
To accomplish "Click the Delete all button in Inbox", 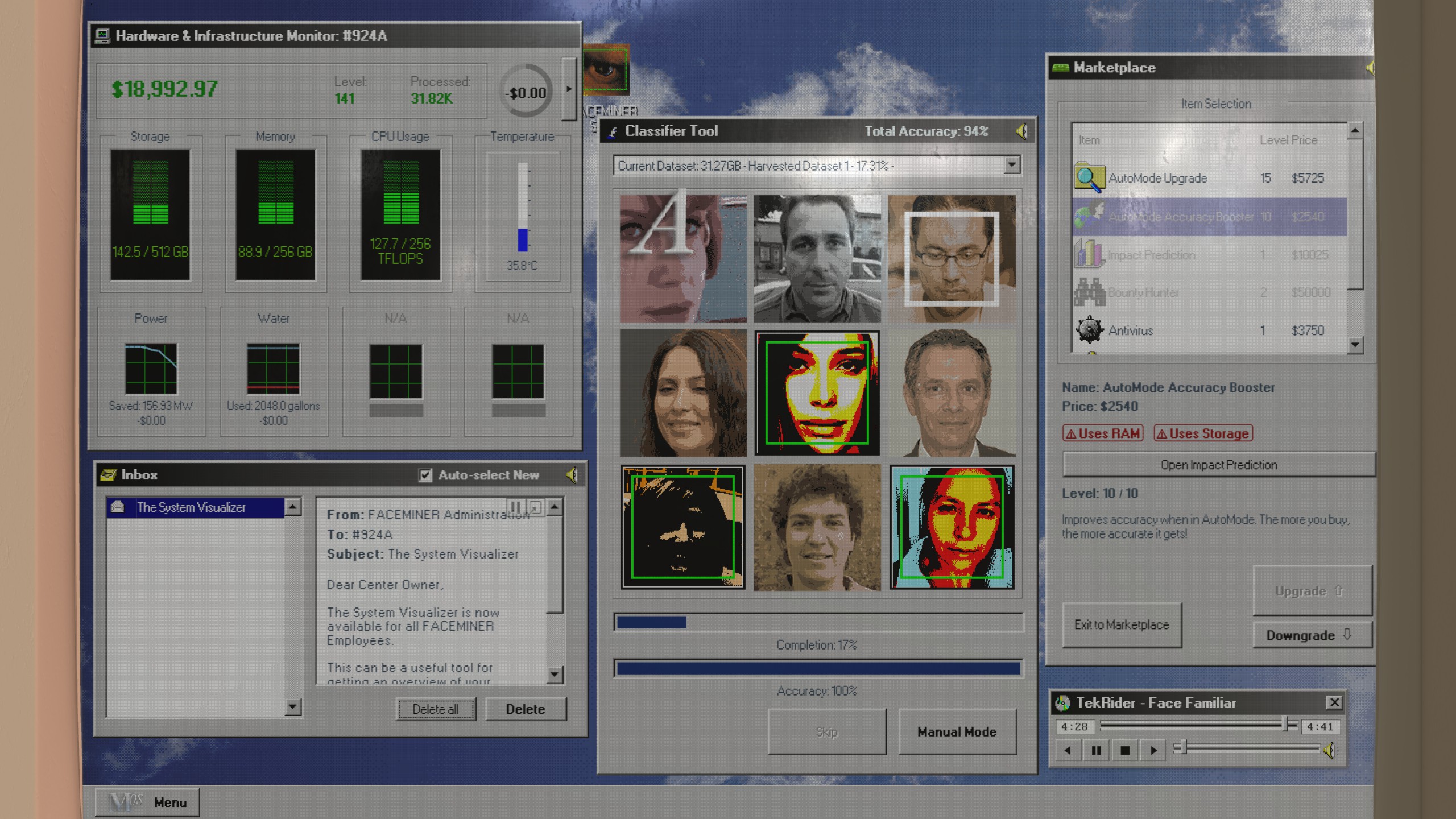I will pyautogui.click(x=435, y=709).
